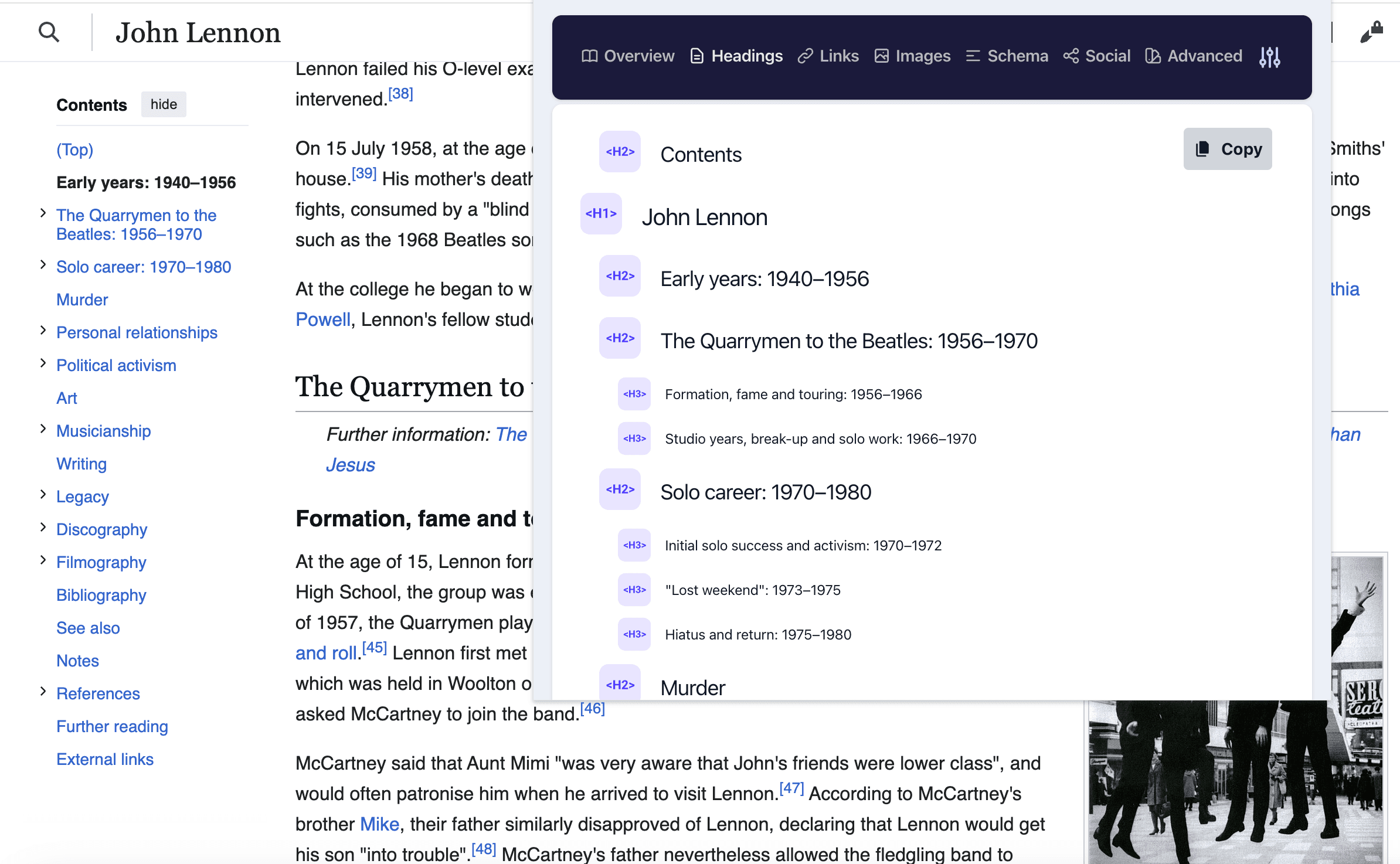
Task: Click 'Early years: 1940–1956' in contents sidebar
Action: (146, 182)
